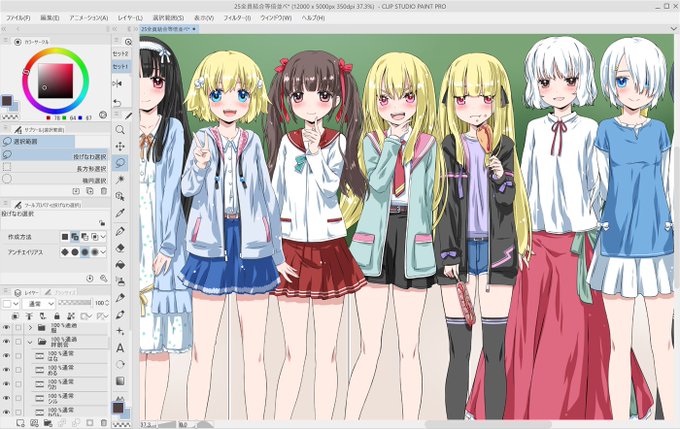Open the アニメーション(A) menu
This screenshot has height=429, width=680.
tap(88, 18)
